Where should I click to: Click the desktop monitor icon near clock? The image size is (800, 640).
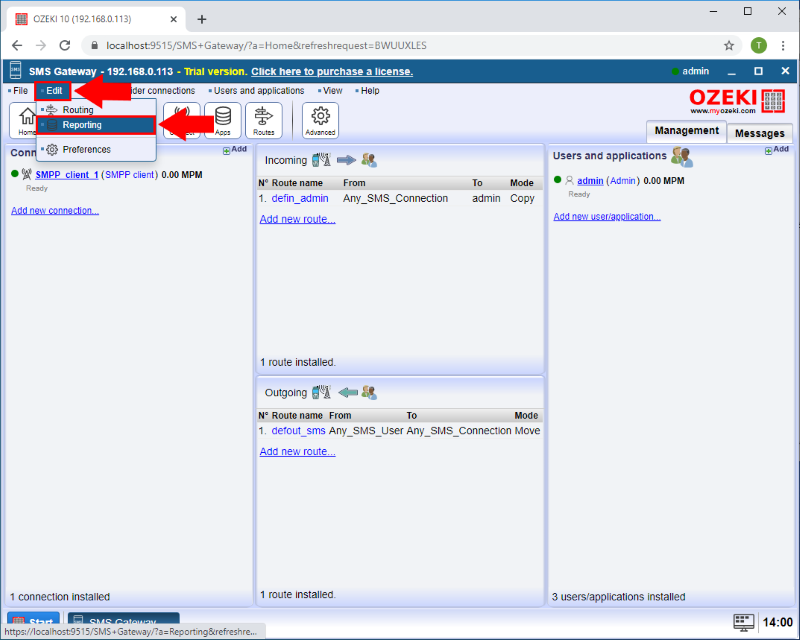743,622
